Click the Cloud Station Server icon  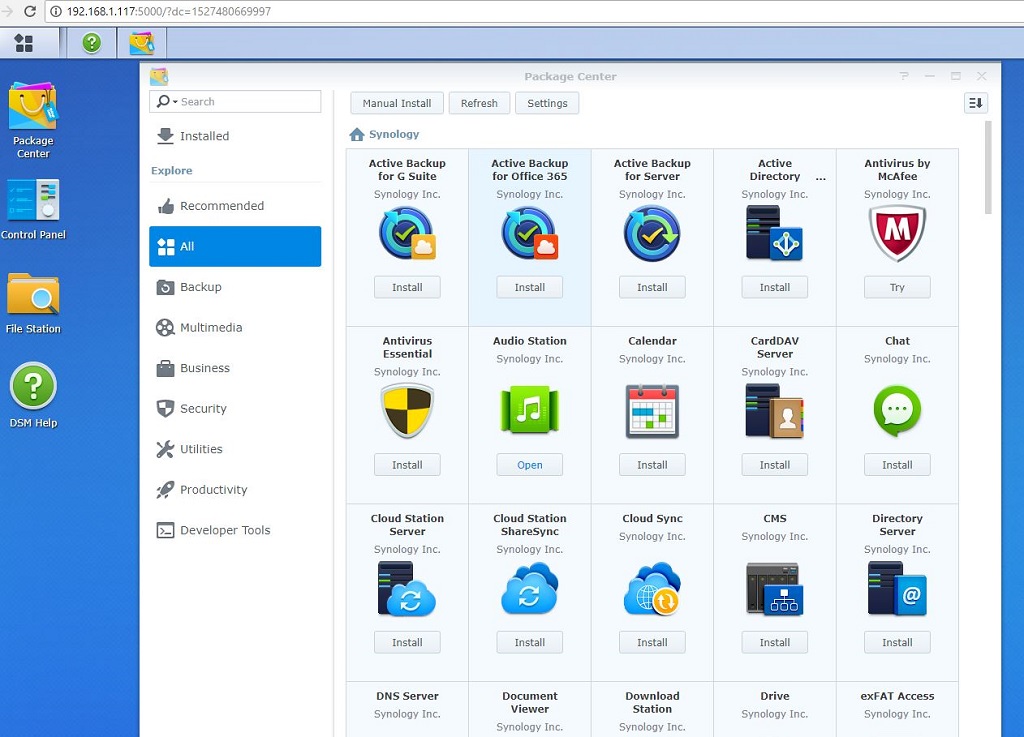point(407,589)
